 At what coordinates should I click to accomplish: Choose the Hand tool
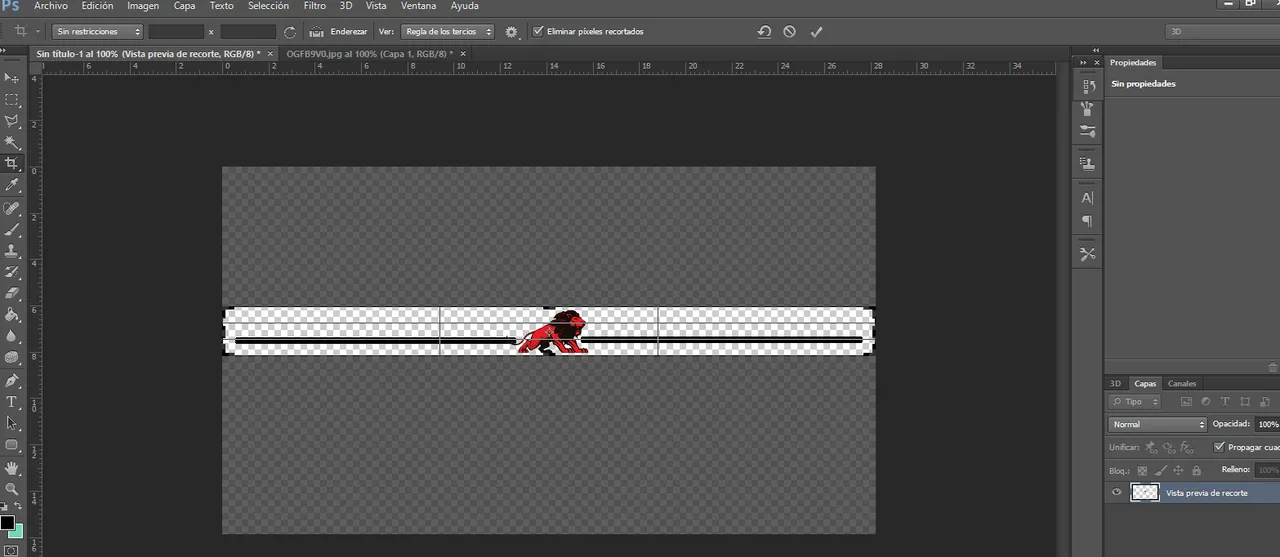click(12, 467)
